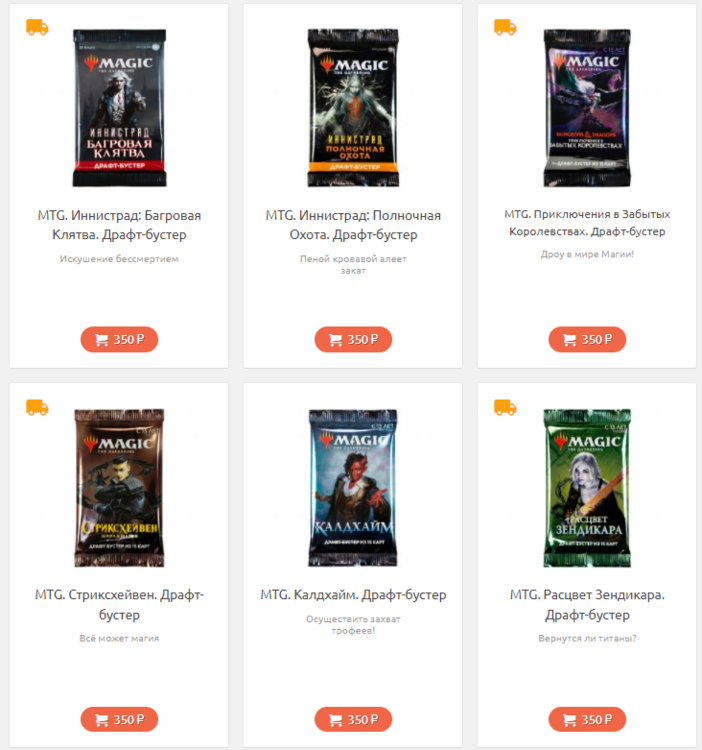The height and width of the screenshot is (750, 702).
Task: Add Багровая Клятва booster to cart for 350 ₽
Action: pyautogui.click(x=119, y=340)
